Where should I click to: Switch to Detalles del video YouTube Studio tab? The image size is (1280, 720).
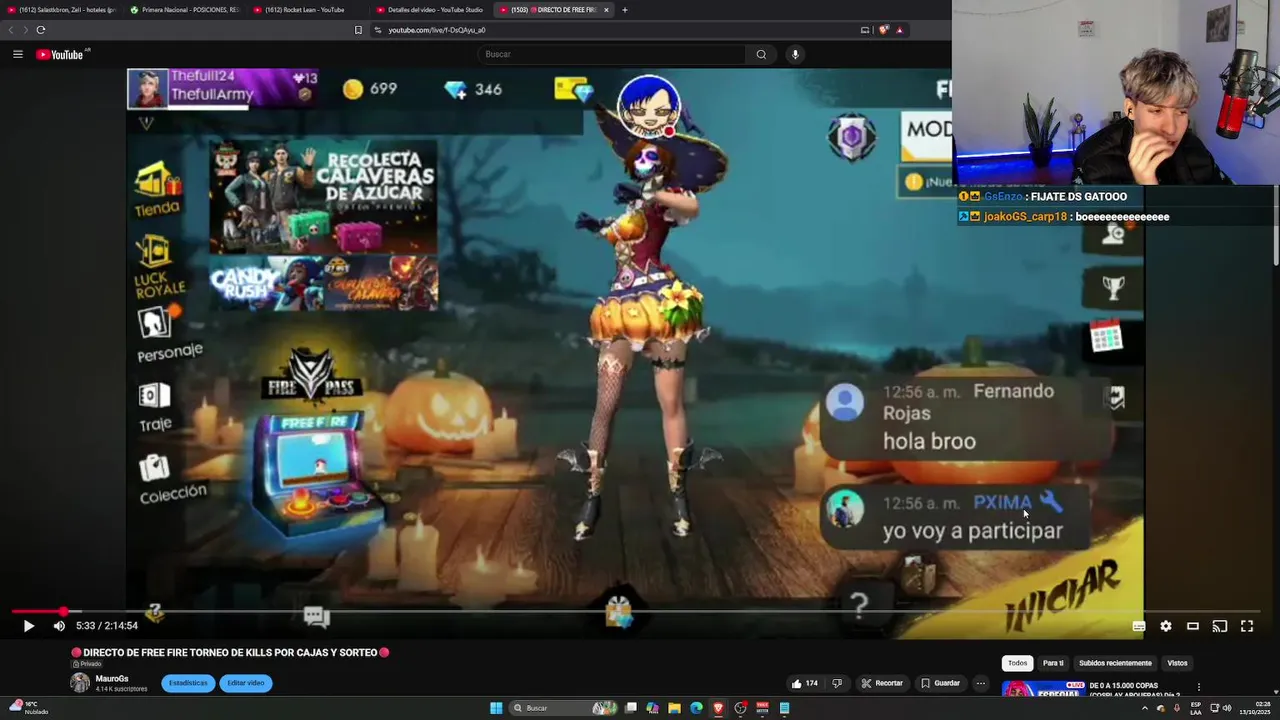coord(428,10)
